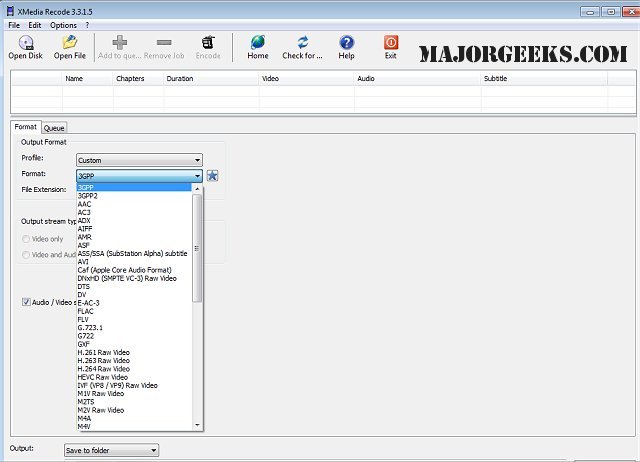
Task: Click the Chapters column header
Action: point(138,79)
